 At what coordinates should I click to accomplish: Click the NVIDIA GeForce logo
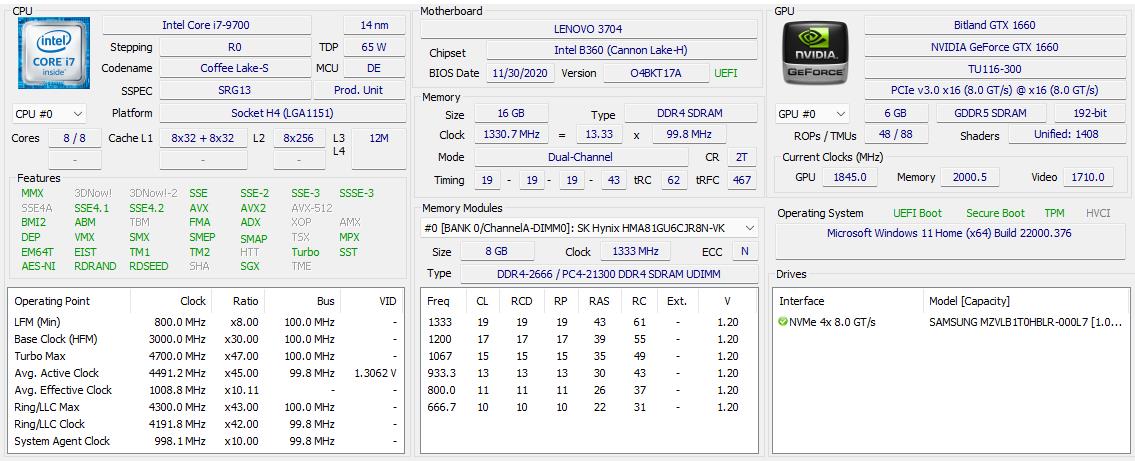815,53
